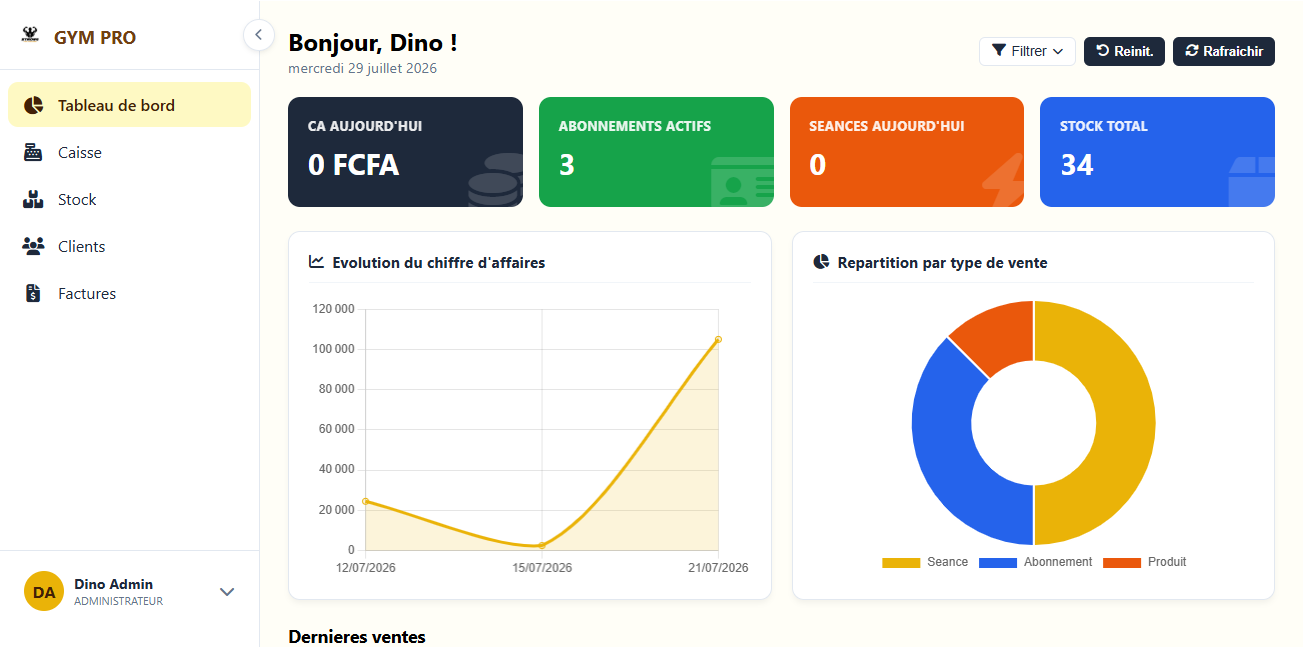Select the Tableau de bord pie icon
This screenshot has height=647, width=1303.
[33, 105]
